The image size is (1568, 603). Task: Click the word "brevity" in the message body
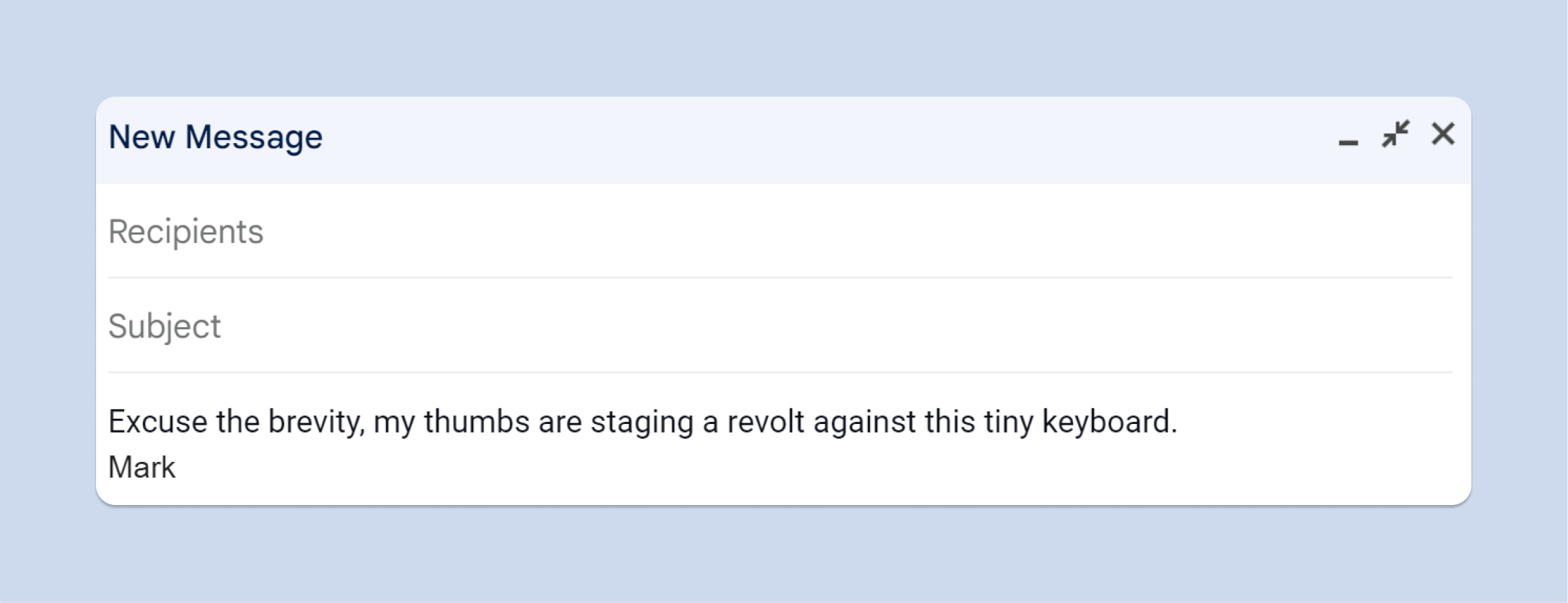315,421
